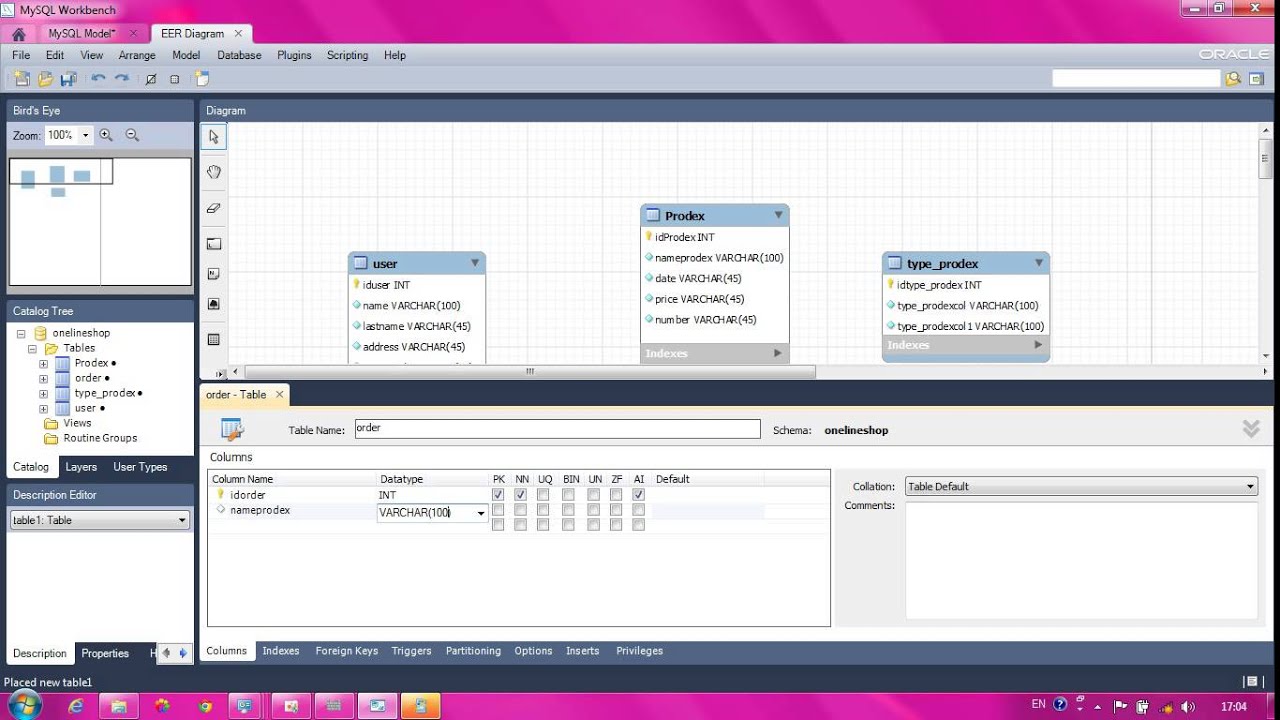Enable ZF checkbox for nameprodex

pos(616,510)
